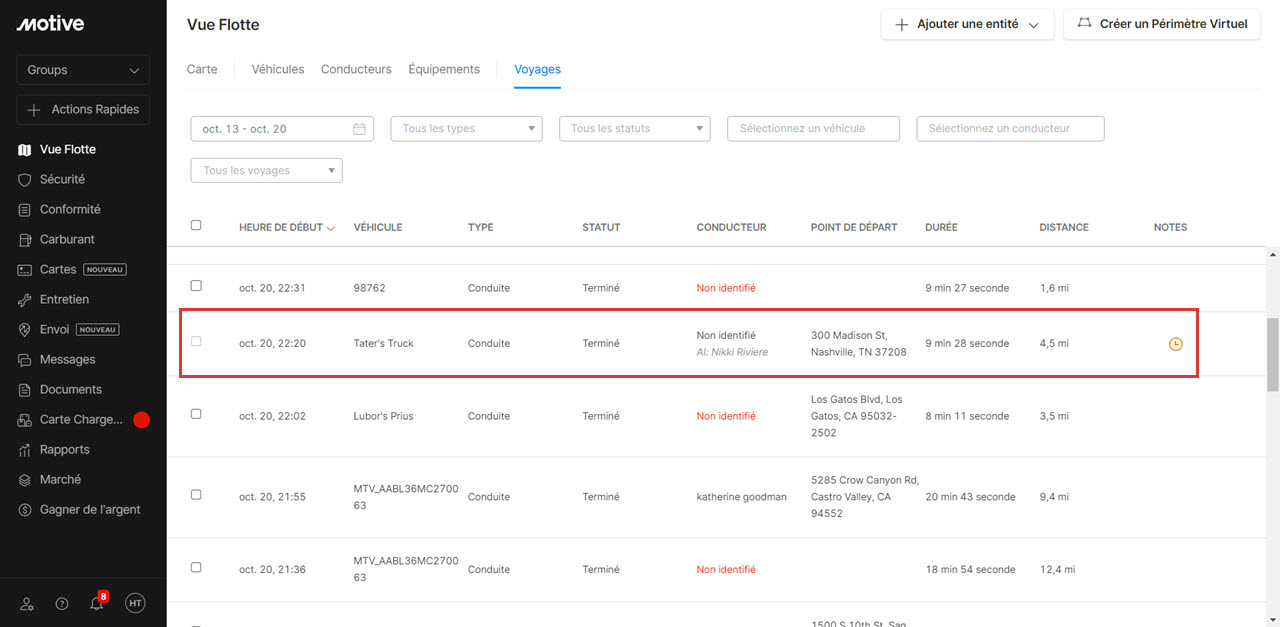Check the box for Lubor's Prius row
The height and width of the screenshot is (627, 1280).
[x=196, y=414]
